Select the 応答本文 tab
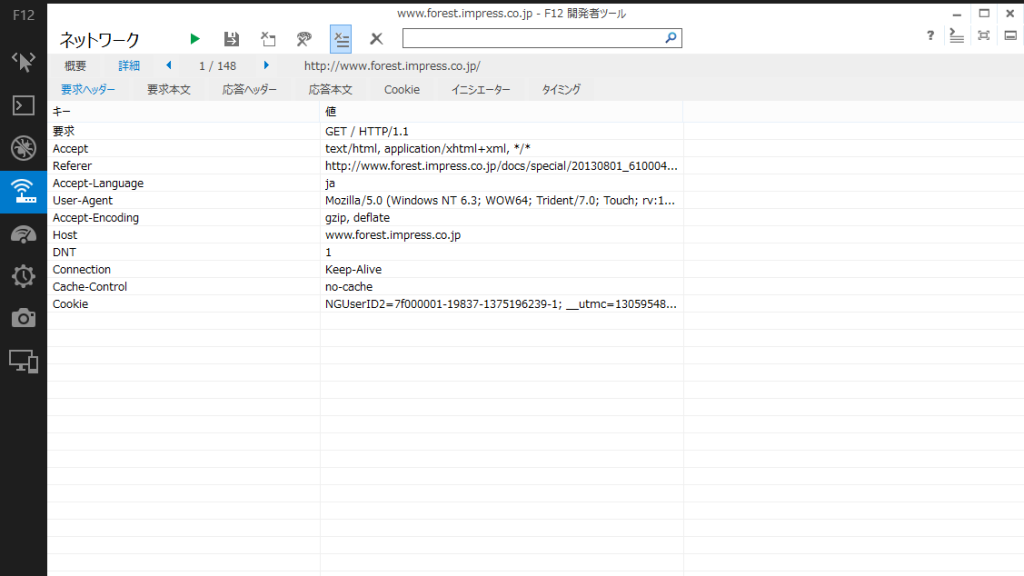This screenshot has width=1024, height=576. 330,89
